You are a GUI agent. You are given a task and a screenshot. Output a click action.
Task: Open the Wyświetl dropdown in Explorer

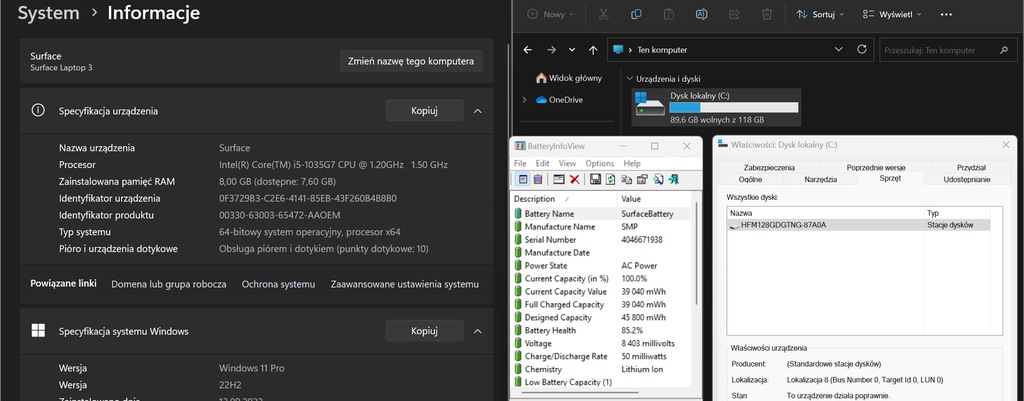tap(892, 14)
